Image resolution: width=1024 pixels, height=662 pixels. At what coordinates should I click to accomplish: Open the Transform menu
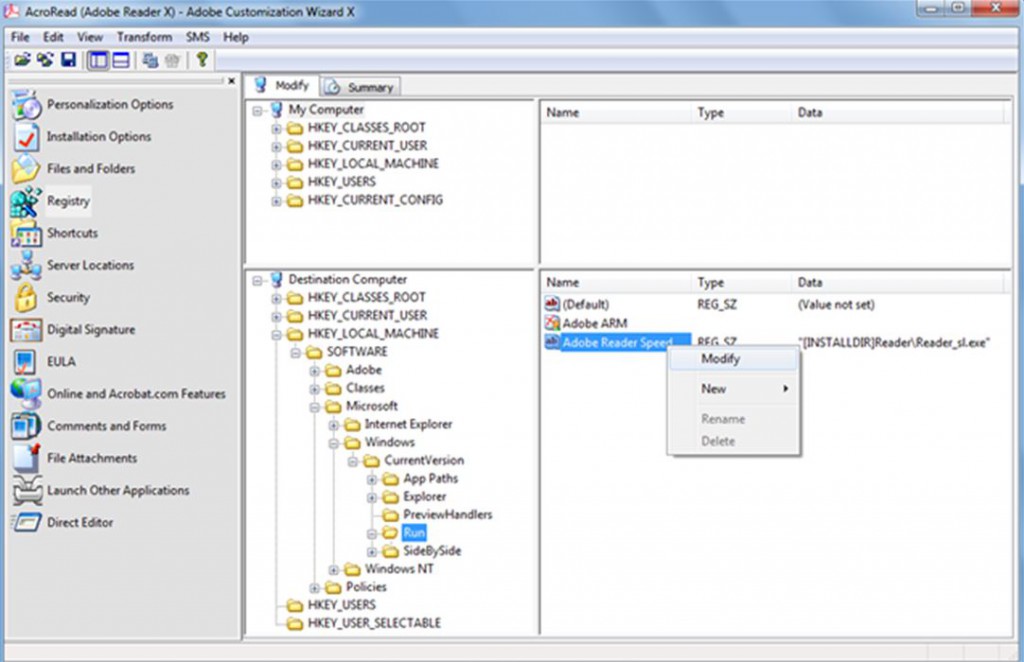[144, 37]
